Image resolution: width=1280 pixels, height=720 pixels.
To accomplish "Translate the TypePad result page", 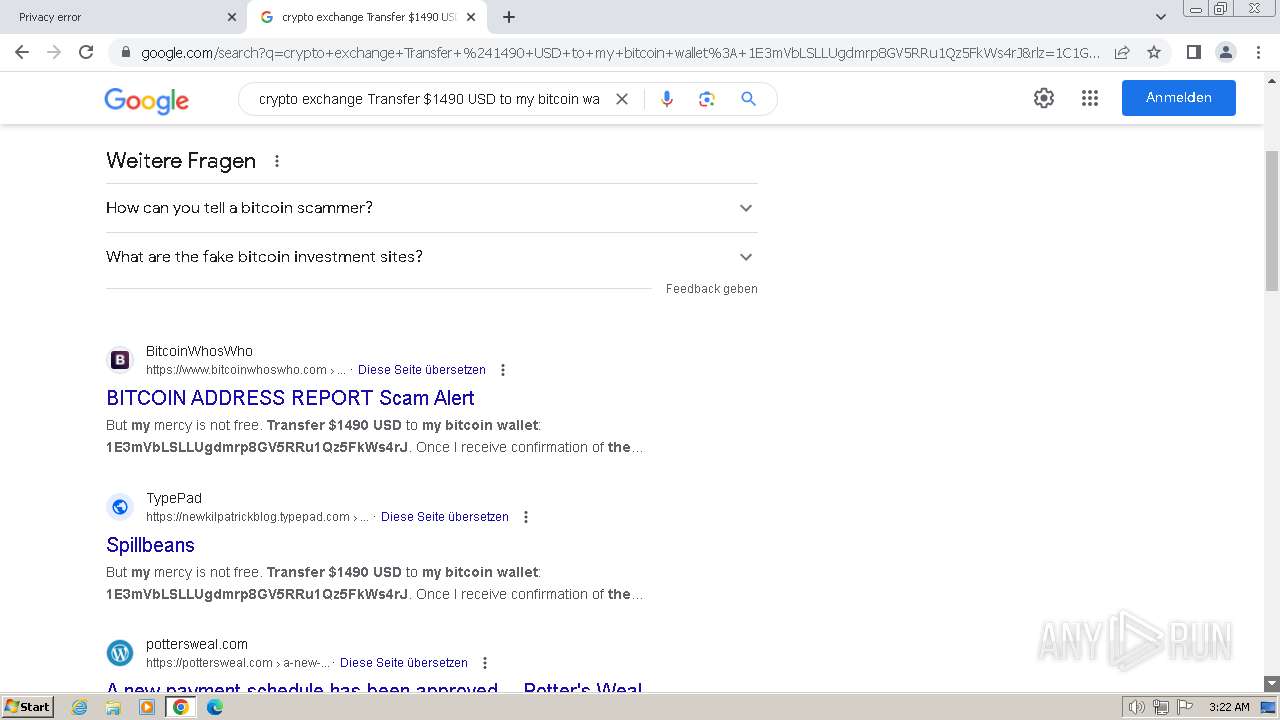I will [x=445, y=517].
